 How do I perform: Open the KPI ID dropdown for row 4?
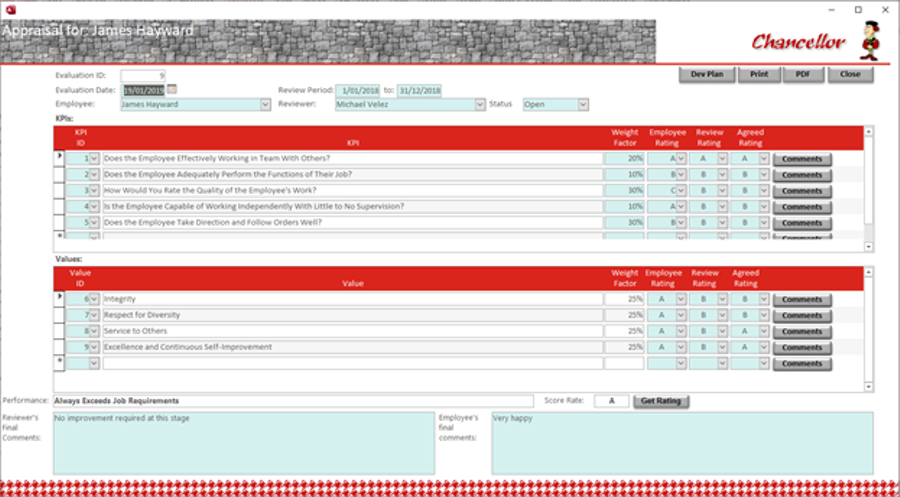pos(94,207)
